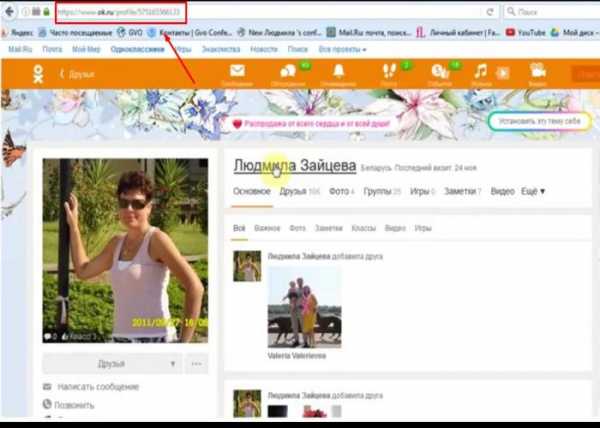Click the avatar in the first feed post
The width and height of the screenshot is (600, 428).
pos(247,266)
